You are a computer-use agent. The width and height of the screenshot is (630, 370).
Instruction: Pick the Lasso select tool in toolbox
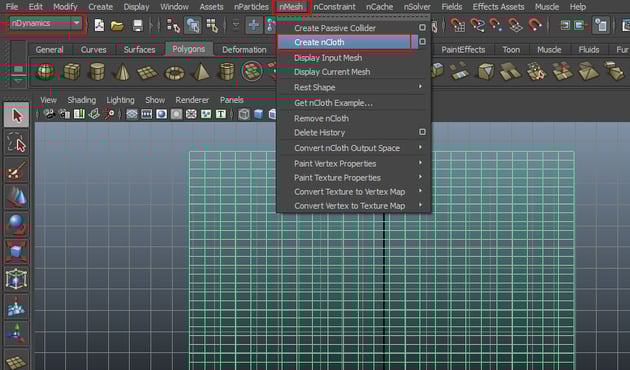[x=16, y=142]
